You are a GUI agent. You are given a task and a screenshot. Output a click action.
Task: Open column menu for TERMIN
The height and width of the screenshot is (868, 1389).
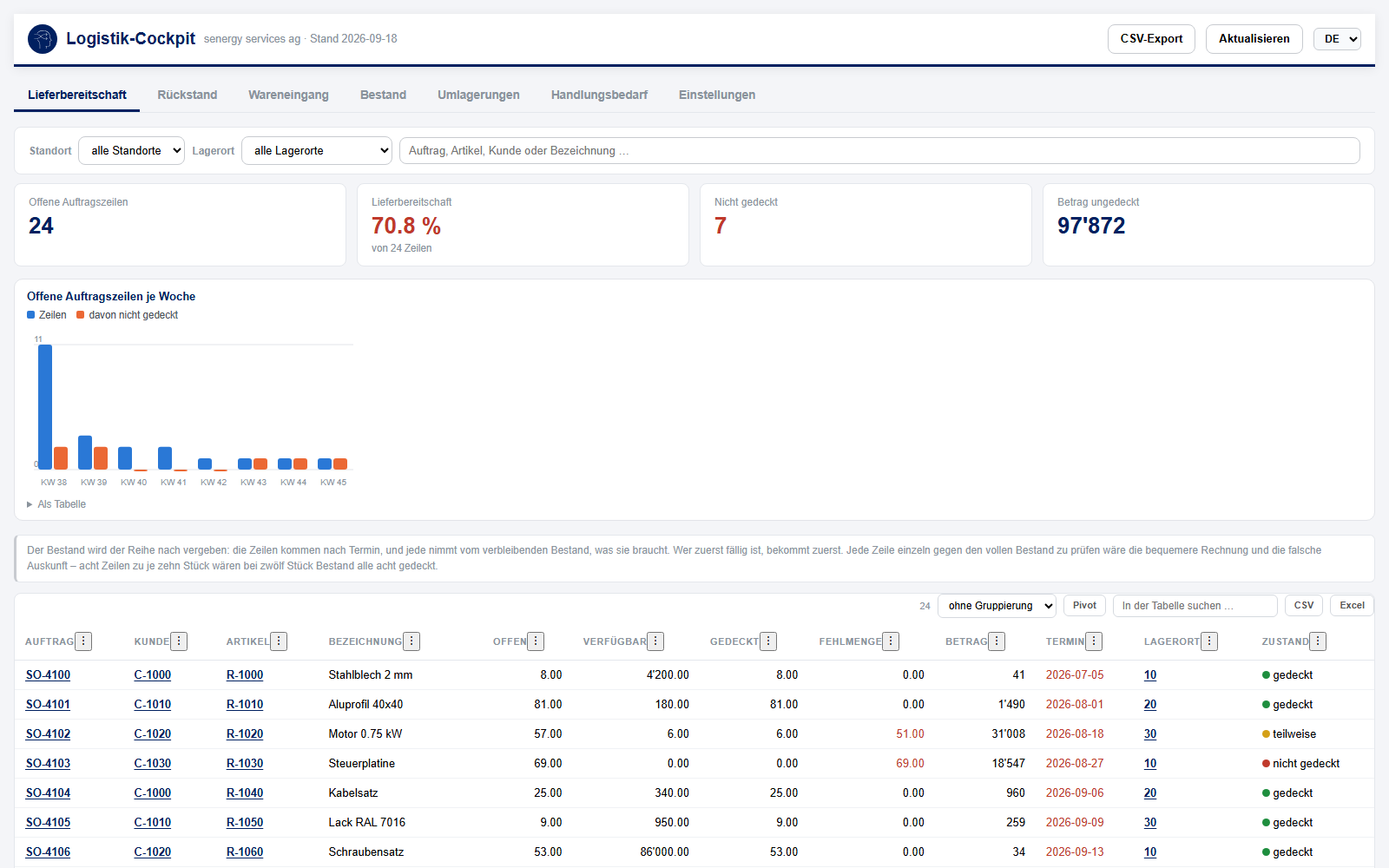click(x=1094, y=641)
